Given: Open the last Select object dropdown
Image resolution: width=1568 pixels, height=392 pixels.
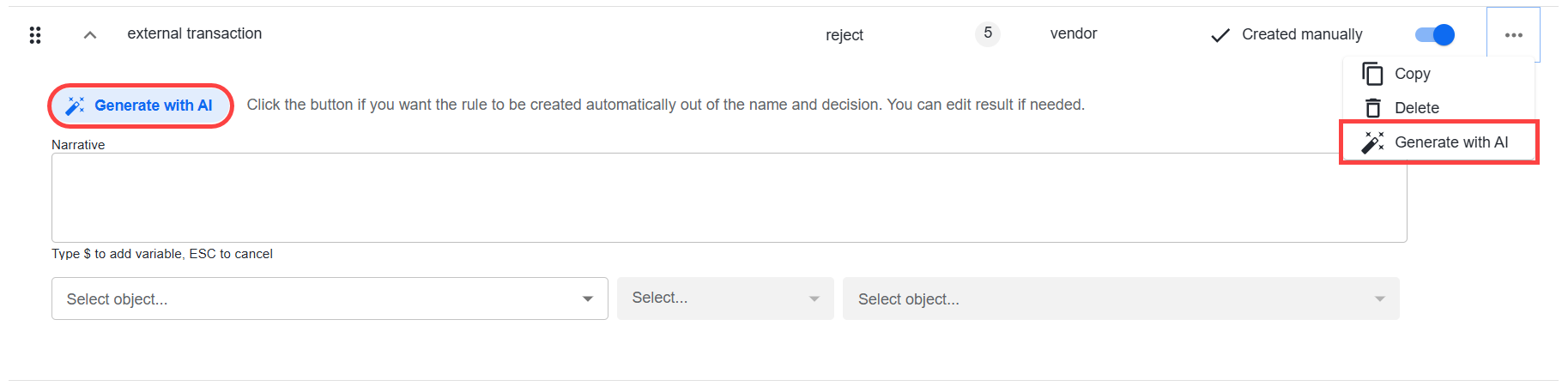Looking at the screenshot, I should click(x=1121, y=299).
